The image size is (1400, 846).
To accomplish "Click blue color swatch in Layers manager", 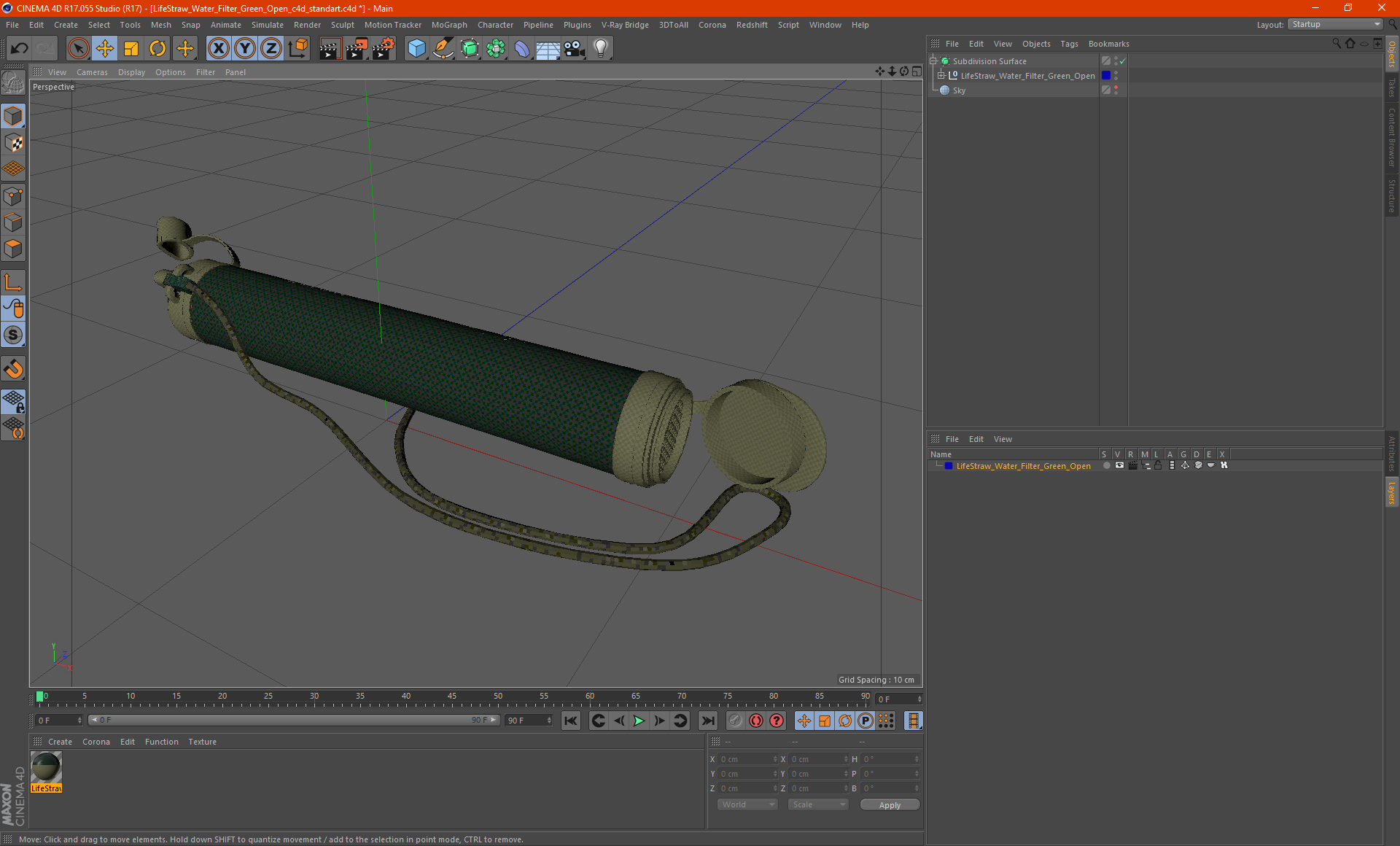I will 949,465.
